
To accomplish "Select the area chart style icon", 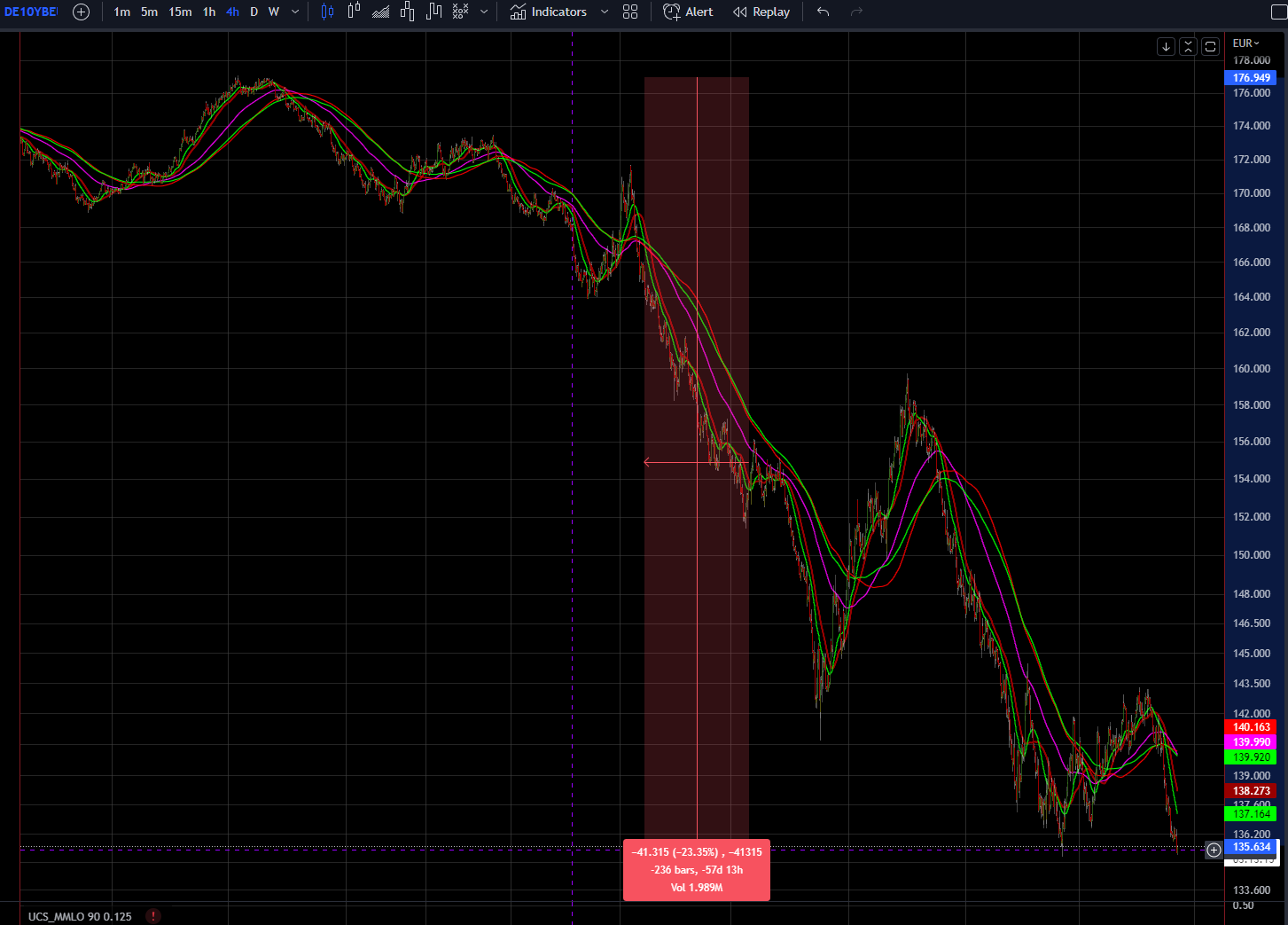I will 380,12.
